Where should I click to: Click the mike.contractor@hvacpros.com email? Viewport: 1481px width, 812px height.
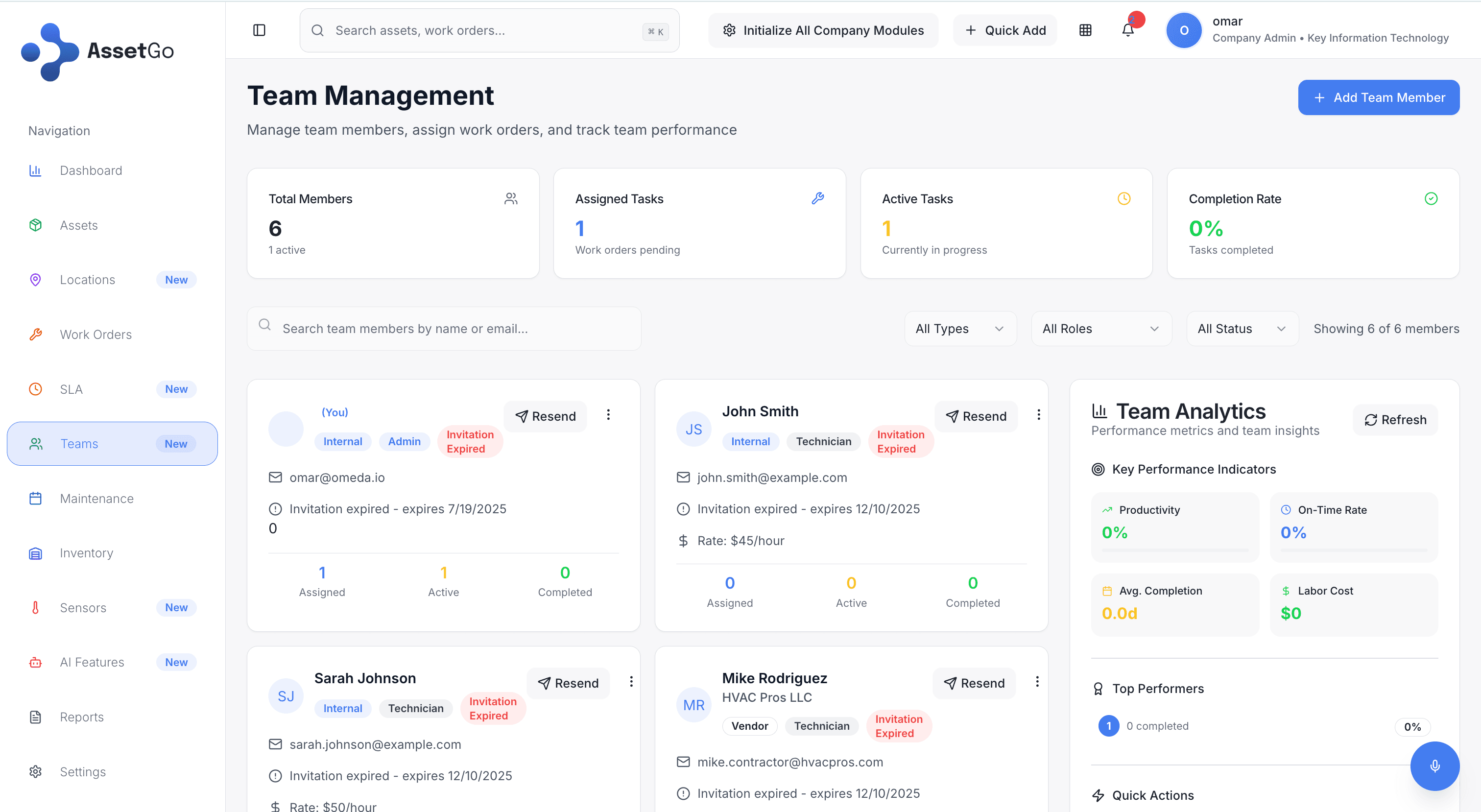(x=789, y=762)
